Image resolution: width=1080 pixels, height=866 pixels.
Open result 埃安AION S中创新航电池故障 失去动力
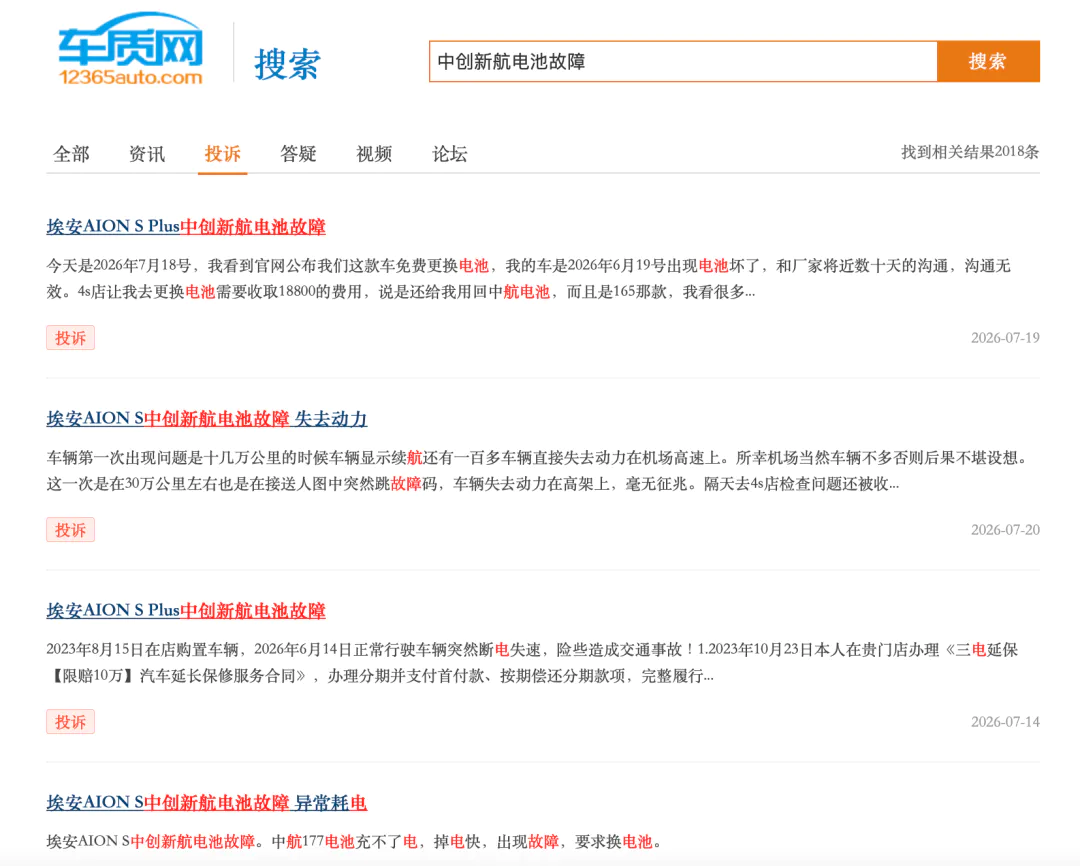tap(207, 419)
